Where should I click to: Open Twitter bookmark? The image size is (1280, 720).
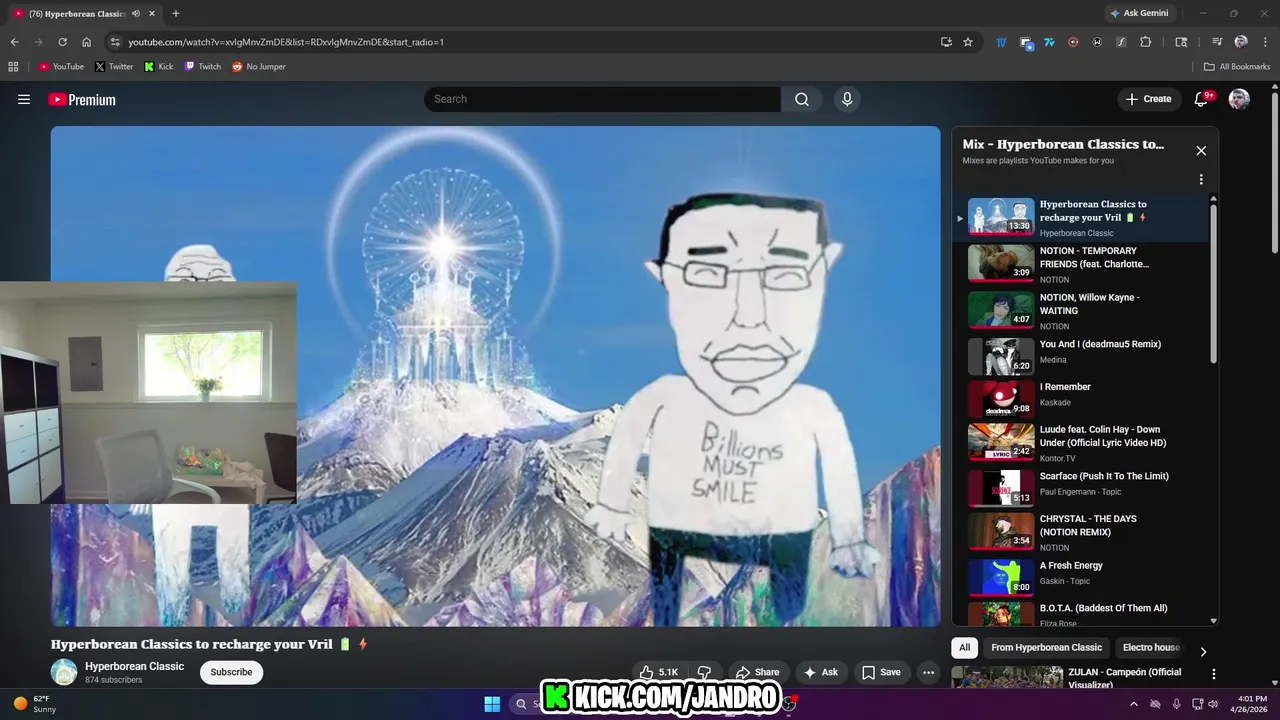114,67
